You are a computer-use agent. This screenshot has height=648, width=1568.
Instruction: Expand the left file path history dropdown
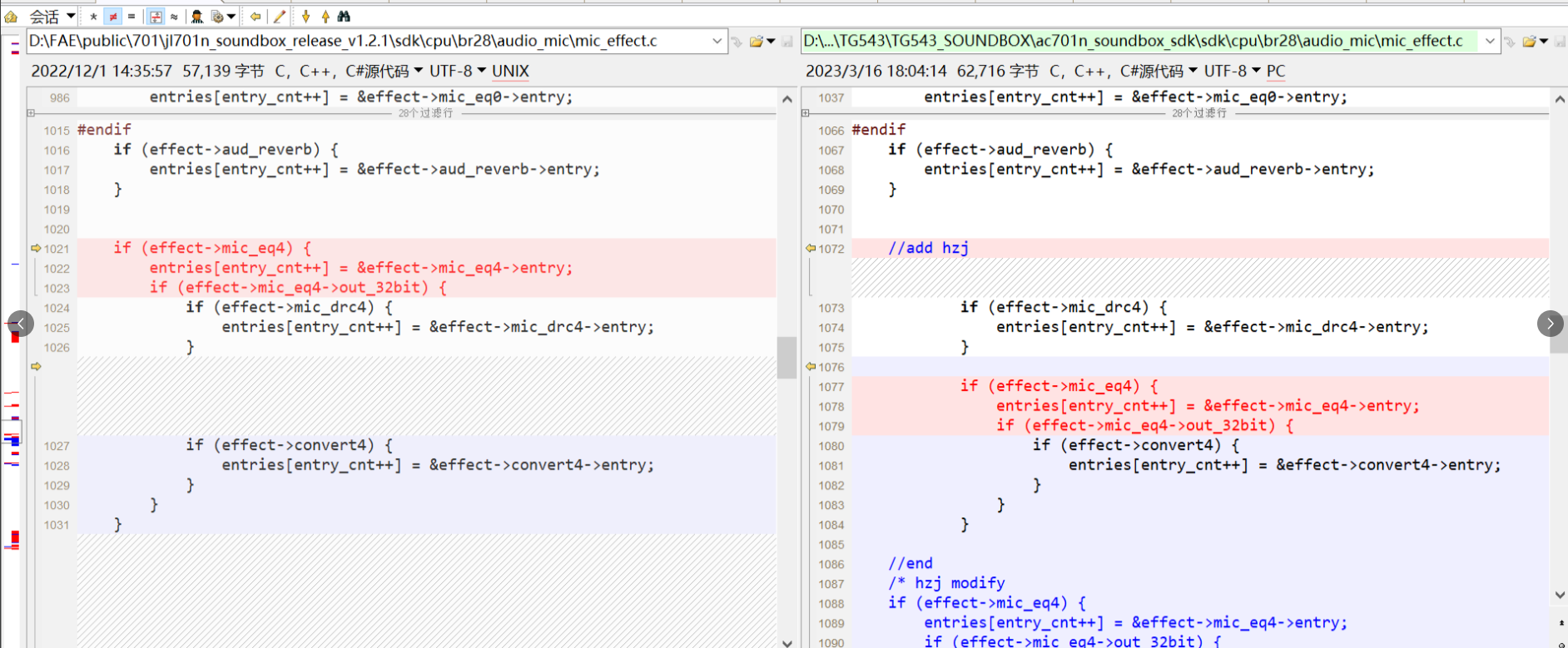717,41
